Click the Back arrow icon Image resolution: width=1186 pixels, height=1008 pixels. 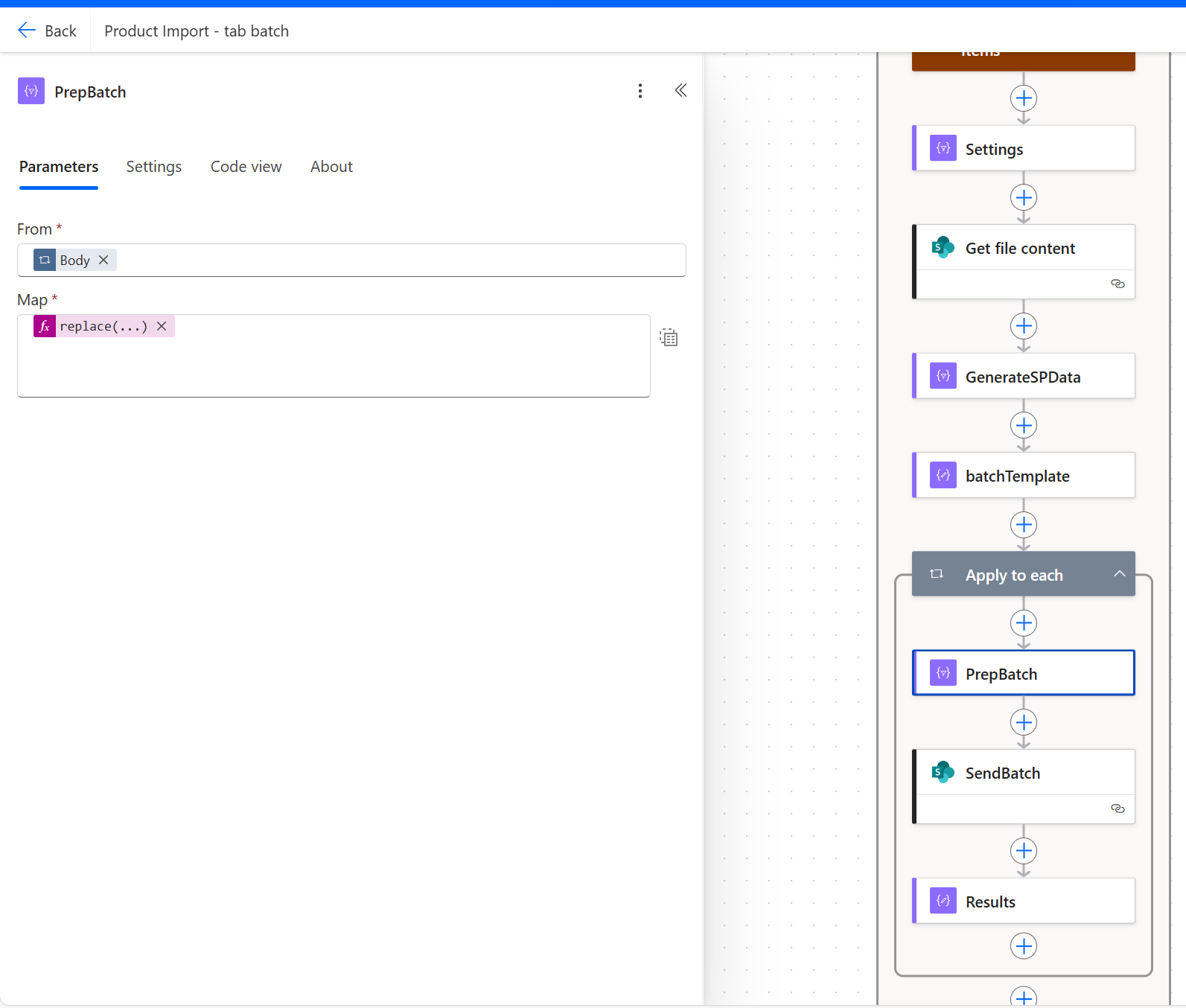point(27,30)
